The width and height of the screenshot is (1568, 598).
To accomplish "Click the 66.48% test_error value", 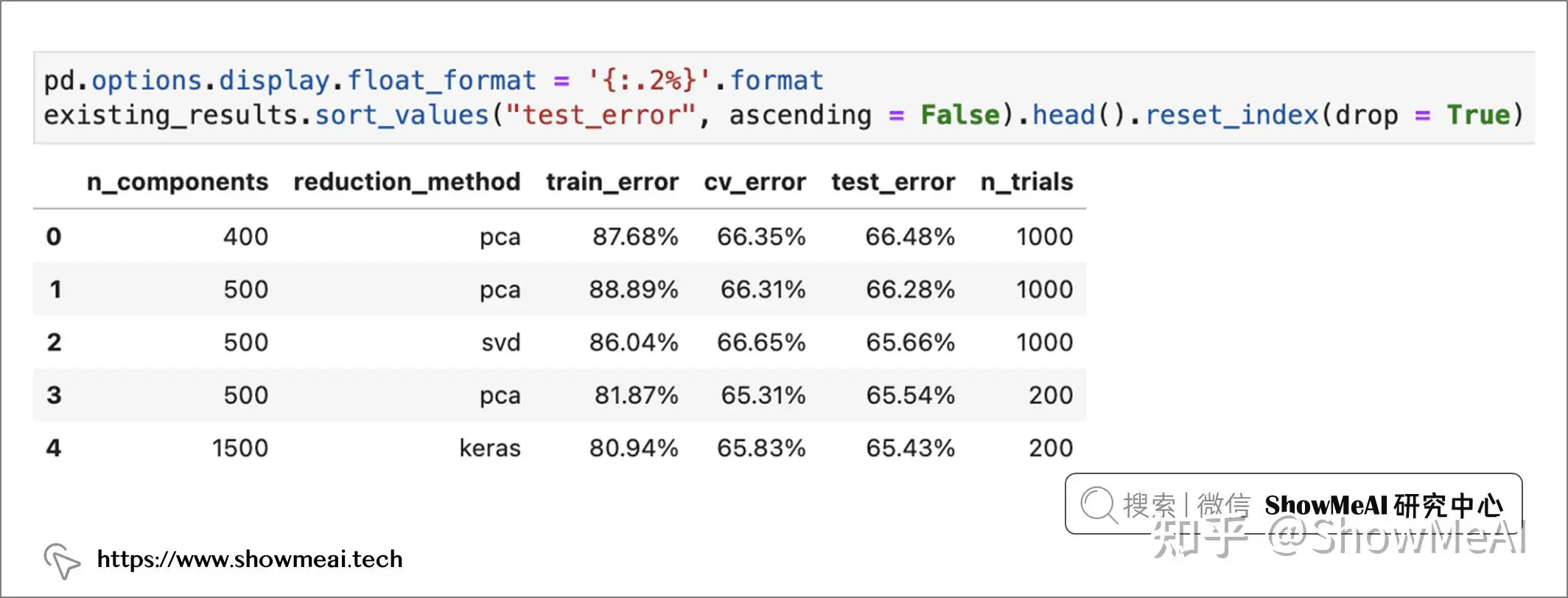I will point(910,237).
